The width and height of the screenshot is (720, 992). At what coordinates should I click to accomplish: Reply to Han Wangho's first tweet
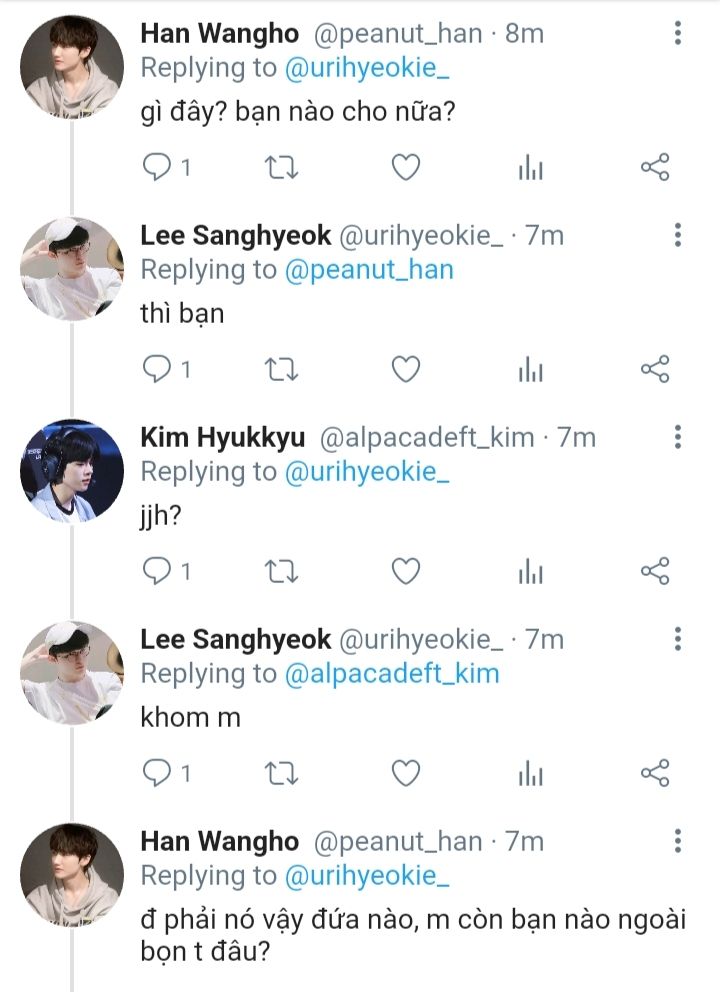(x=158, y=168)
